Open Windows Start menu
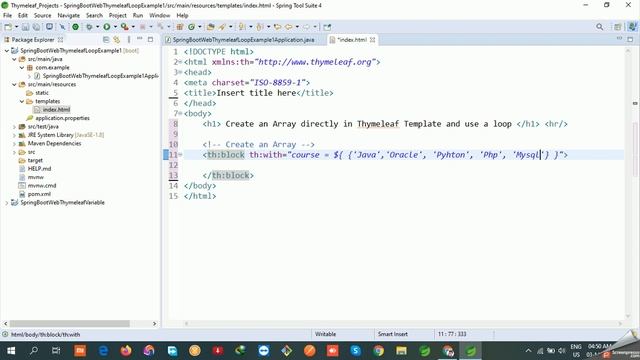 (x=11, y=351)
